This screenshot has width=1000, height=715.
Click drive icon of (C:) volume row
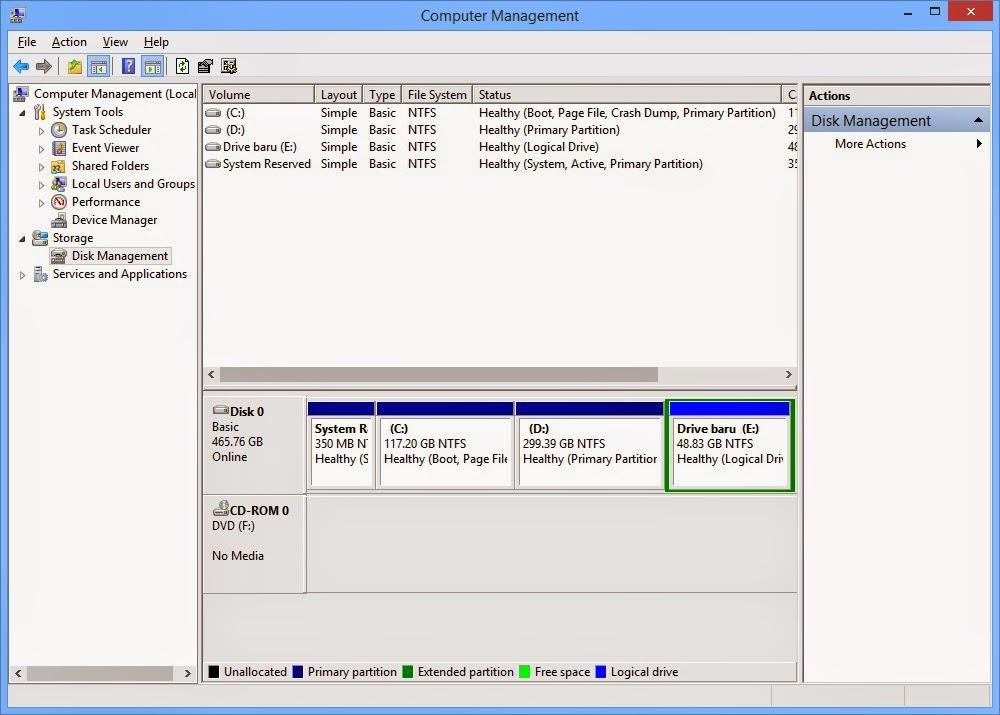point(213,113)
